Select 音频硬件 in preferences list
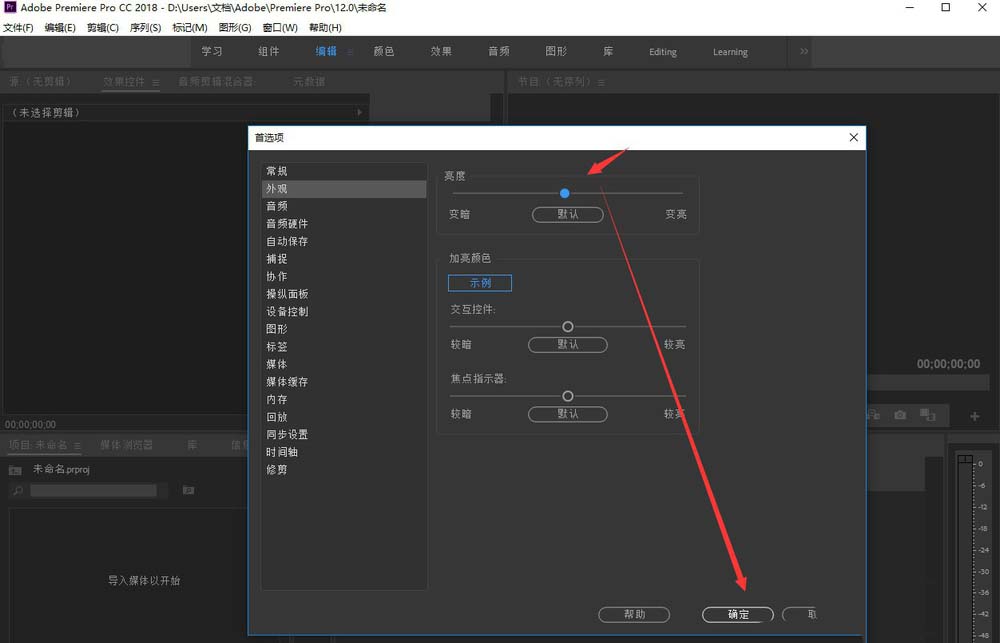The width and height of the screenshot is (1000, 643). tap(344, 224)
